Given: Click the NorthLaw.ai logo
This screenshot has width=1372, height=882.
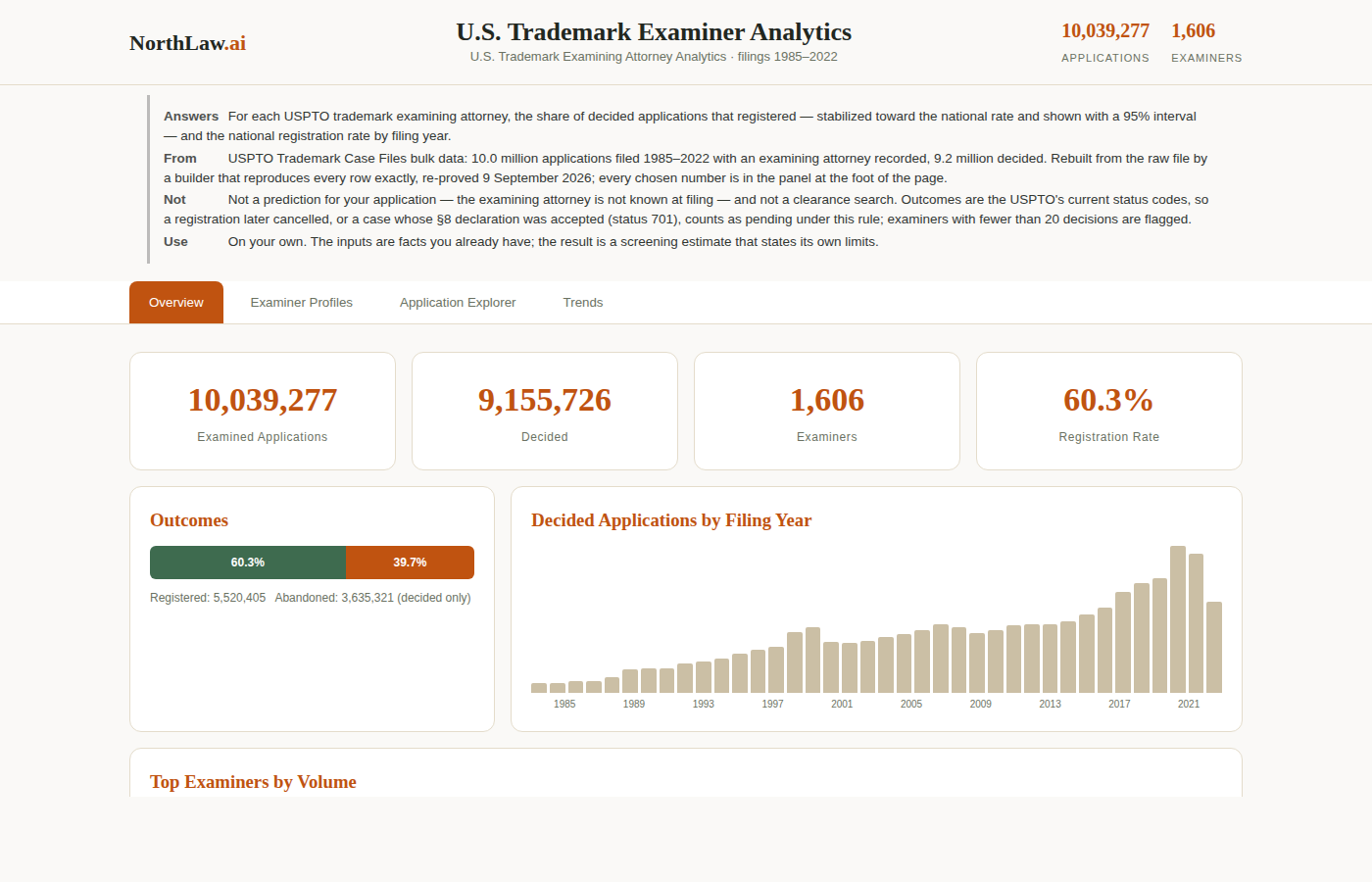Looking at the screenshot, I should (187, 43).
